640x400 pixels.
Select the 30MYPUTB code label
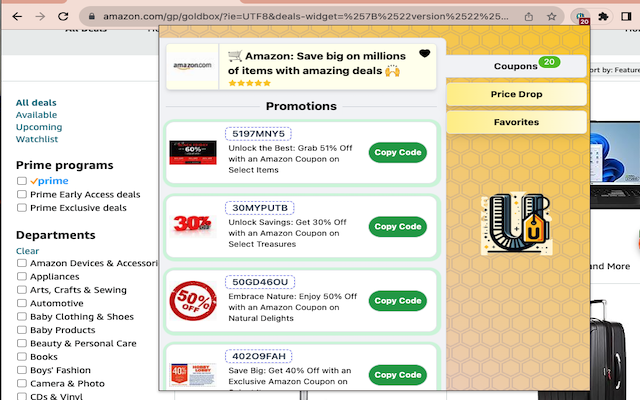pos(260,208)
